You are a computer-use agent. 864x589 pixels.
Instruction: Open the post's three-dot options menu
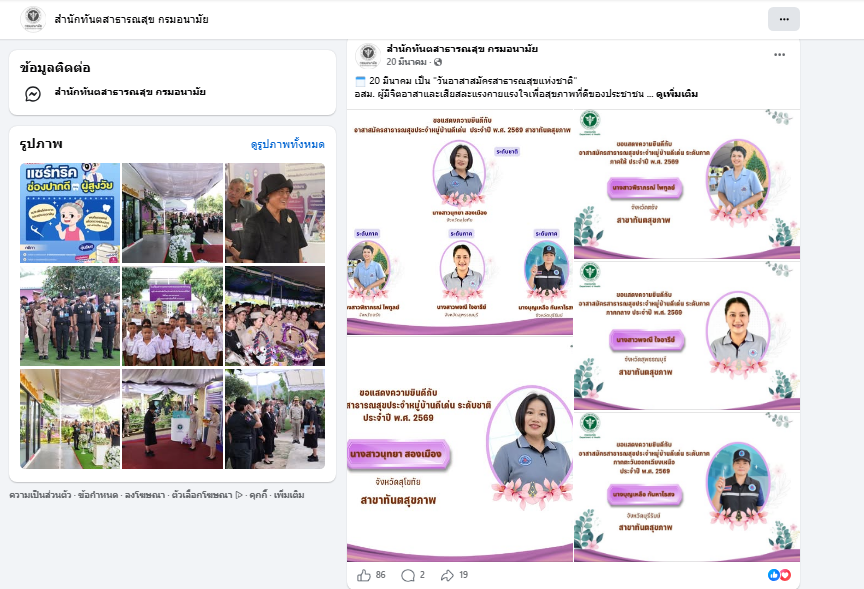tap(779, 54)
